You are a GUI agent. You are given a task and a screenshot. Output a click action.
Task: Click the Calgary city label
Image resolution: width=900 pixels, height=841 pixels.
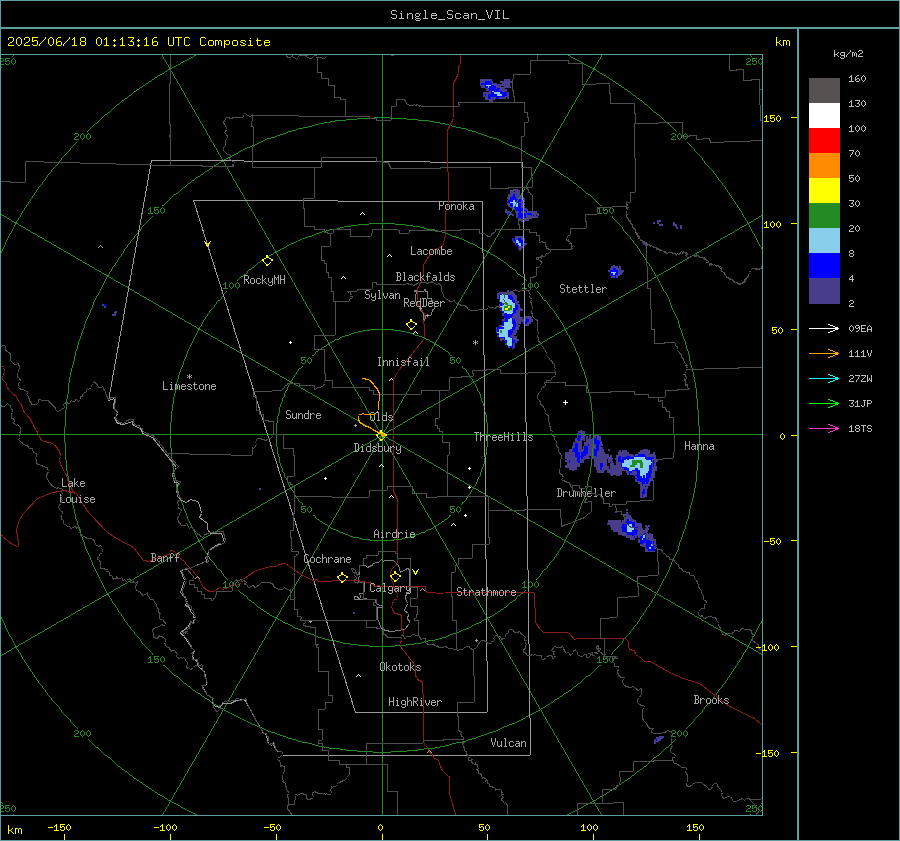click(390, 588)
